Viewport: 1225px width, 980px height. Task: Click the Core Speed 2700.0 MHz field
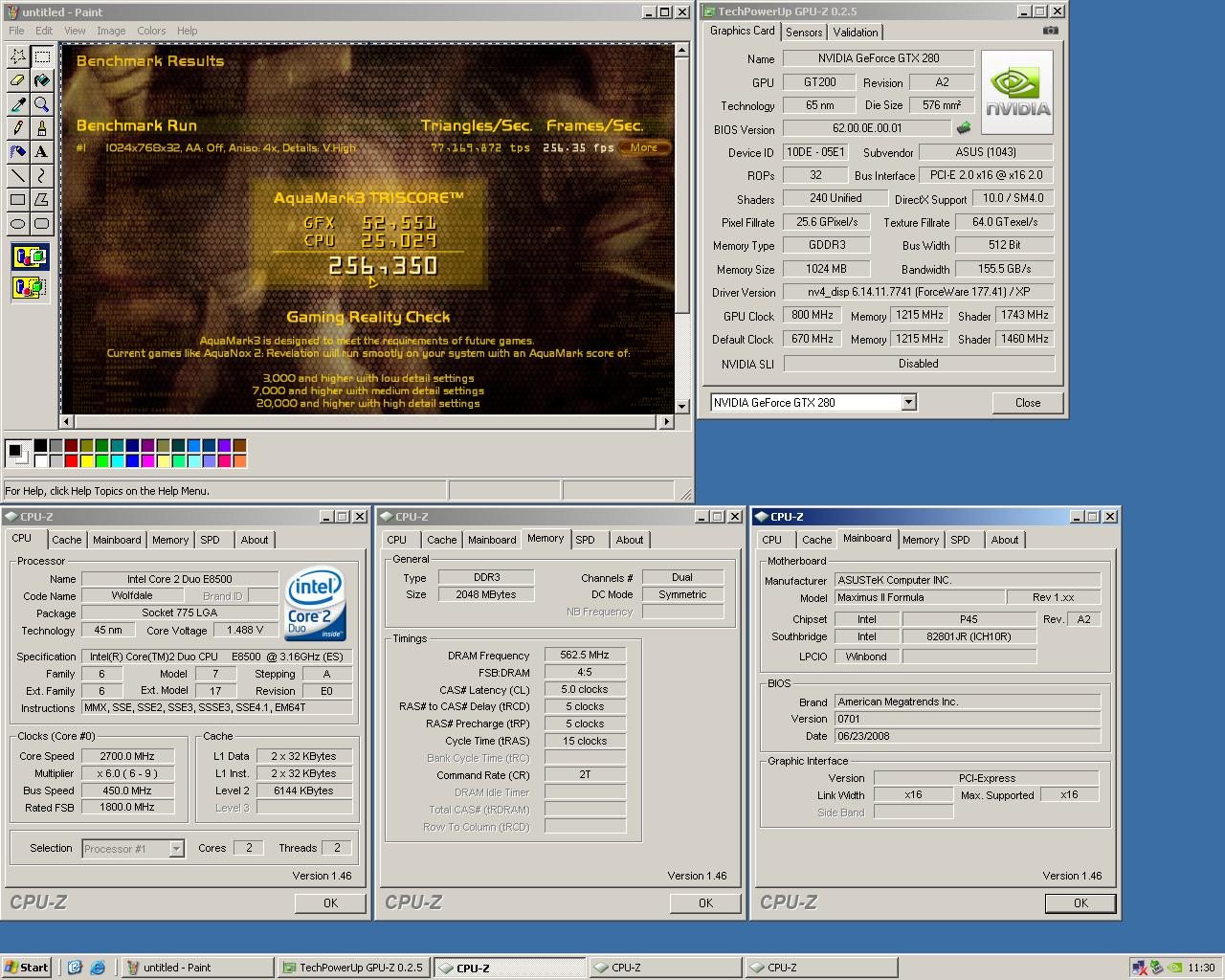[128, 756]
